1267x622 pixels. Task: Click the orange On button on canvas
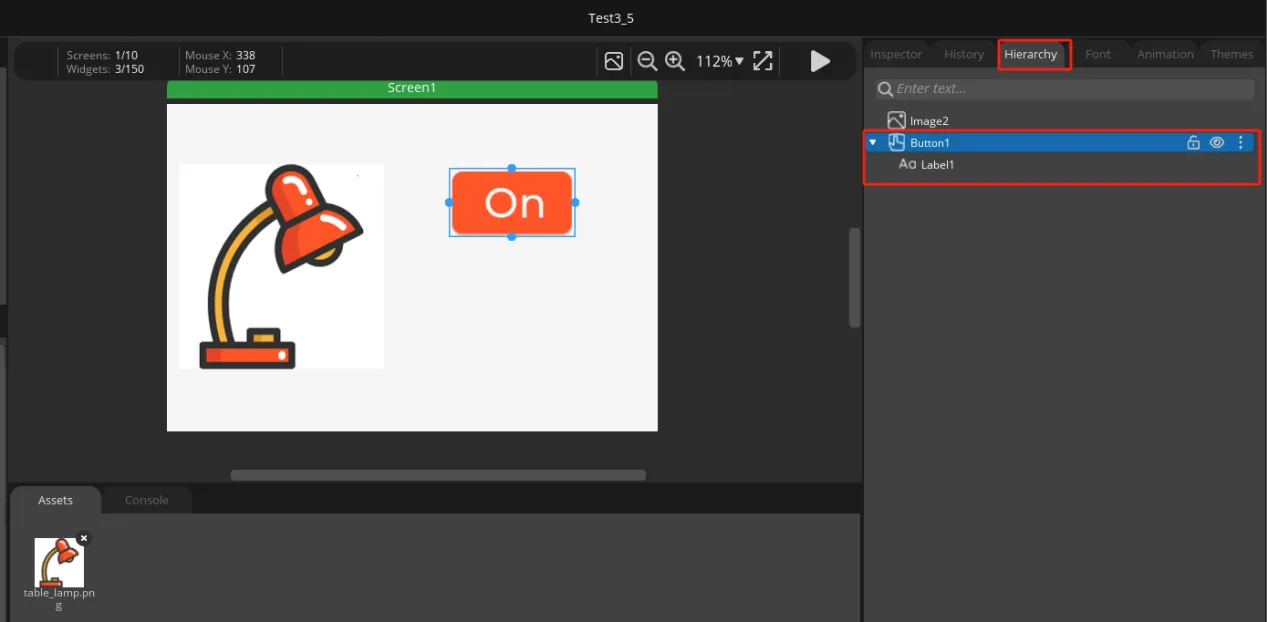pyautogui.click(x=512, y=203)
